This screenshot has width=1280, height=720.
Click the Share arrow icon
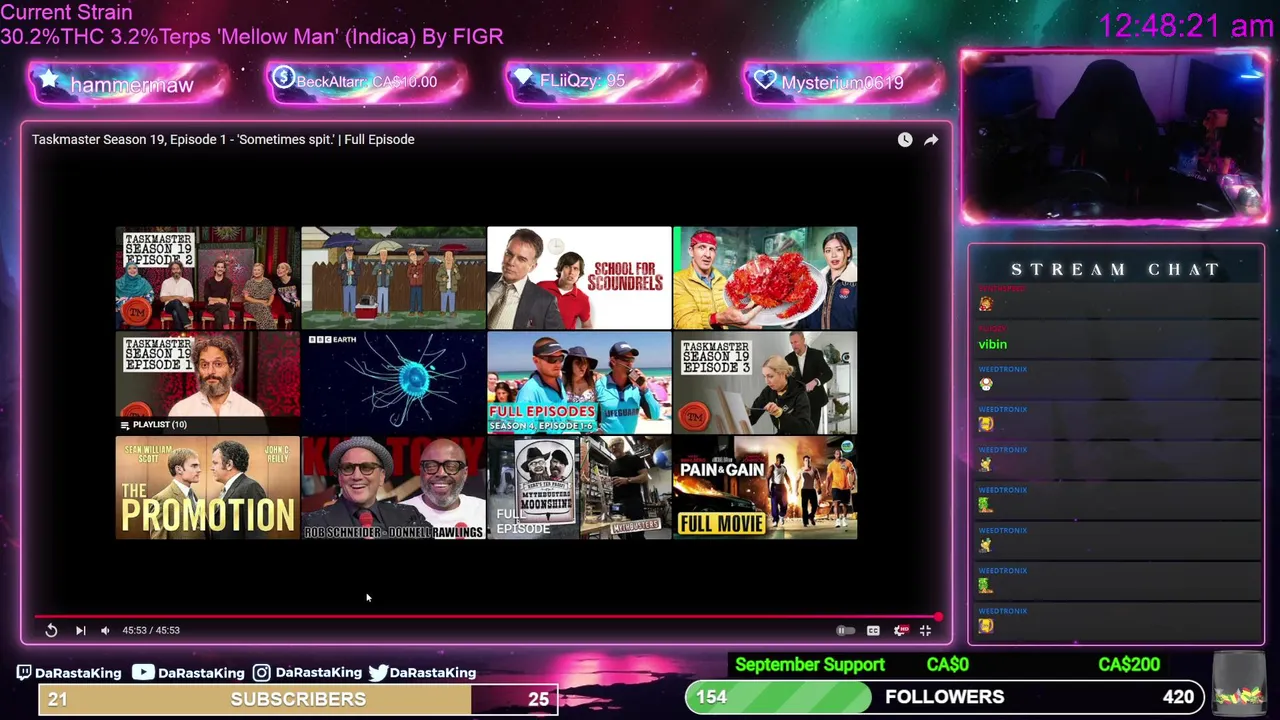point(931,140)
